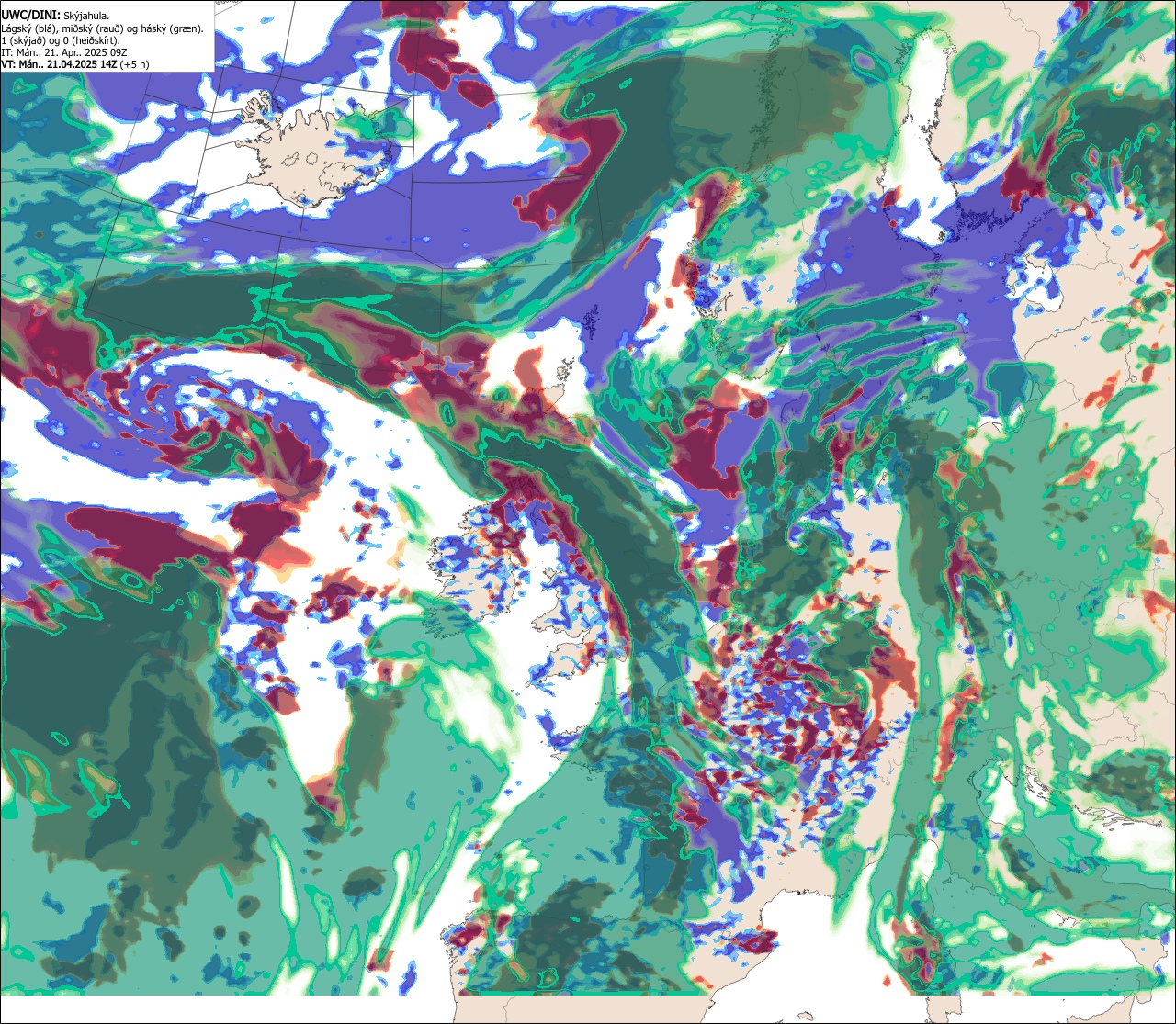Click the 'Lágský (blá), miðský (rauð)' legend line
The image size is (1176, 1024).
pos(103,28)
